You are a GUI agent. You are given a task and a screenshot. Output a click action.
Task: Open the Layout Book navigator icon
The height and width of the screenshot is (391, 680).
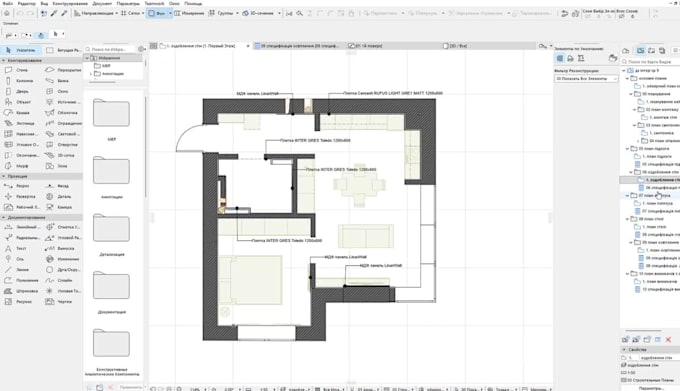pyautogui.click(x=651, y=51)
